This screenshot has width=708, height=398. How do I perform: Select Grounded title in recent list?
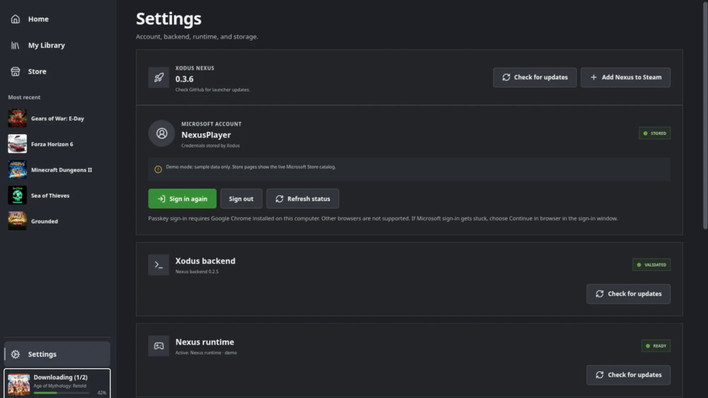44,221
